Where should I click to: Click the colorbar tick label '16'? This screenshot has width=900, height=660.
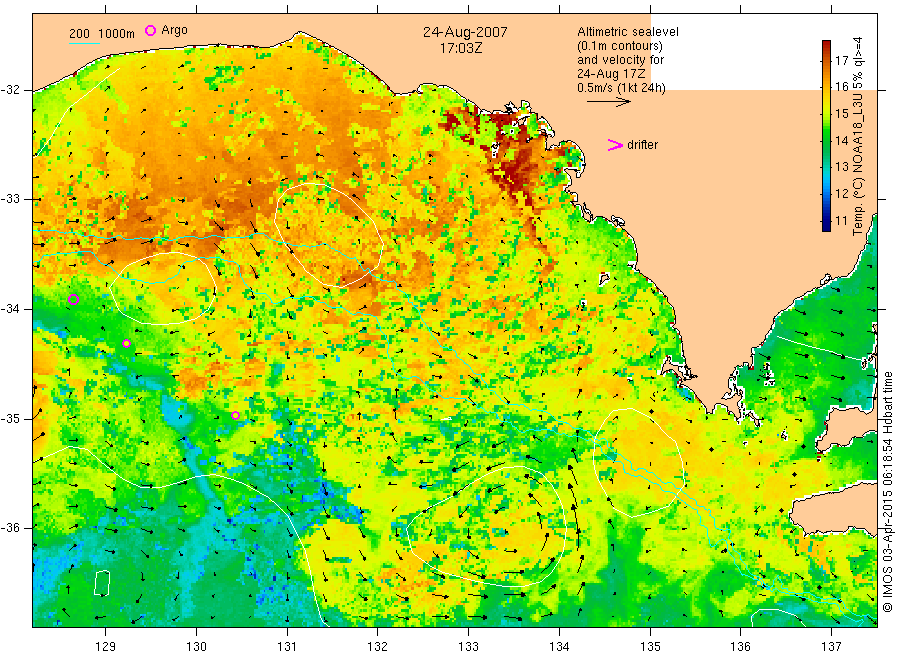tap(841, 87)
